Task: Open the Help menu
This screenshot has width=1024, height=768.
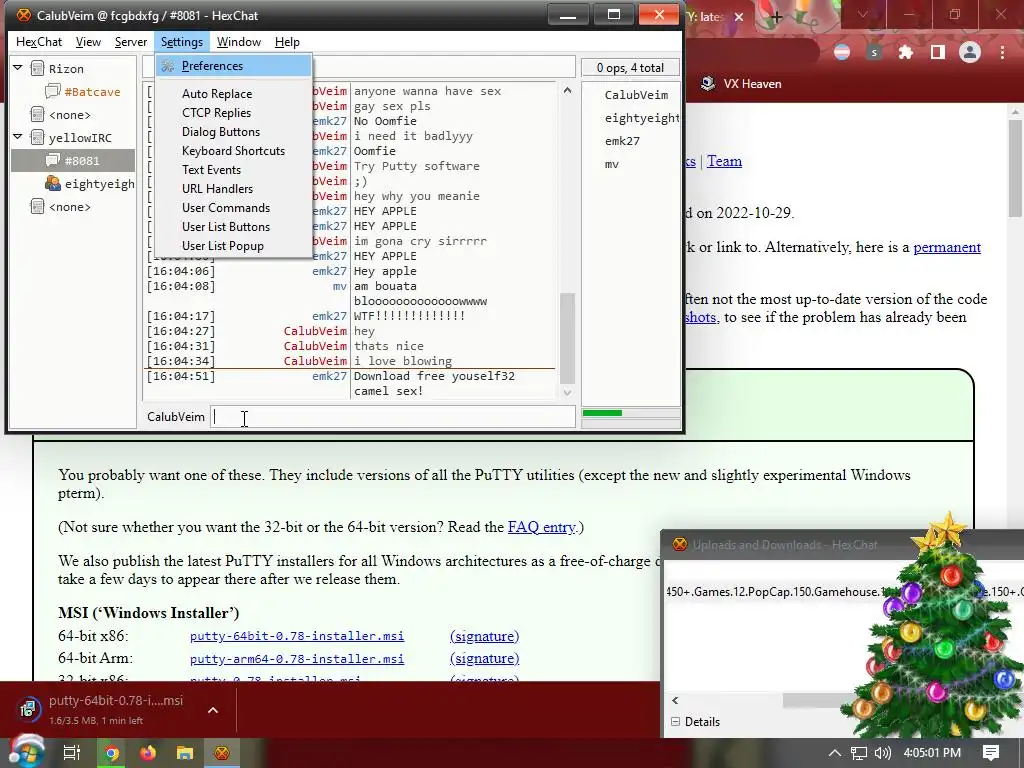Action: click(287, 42)
